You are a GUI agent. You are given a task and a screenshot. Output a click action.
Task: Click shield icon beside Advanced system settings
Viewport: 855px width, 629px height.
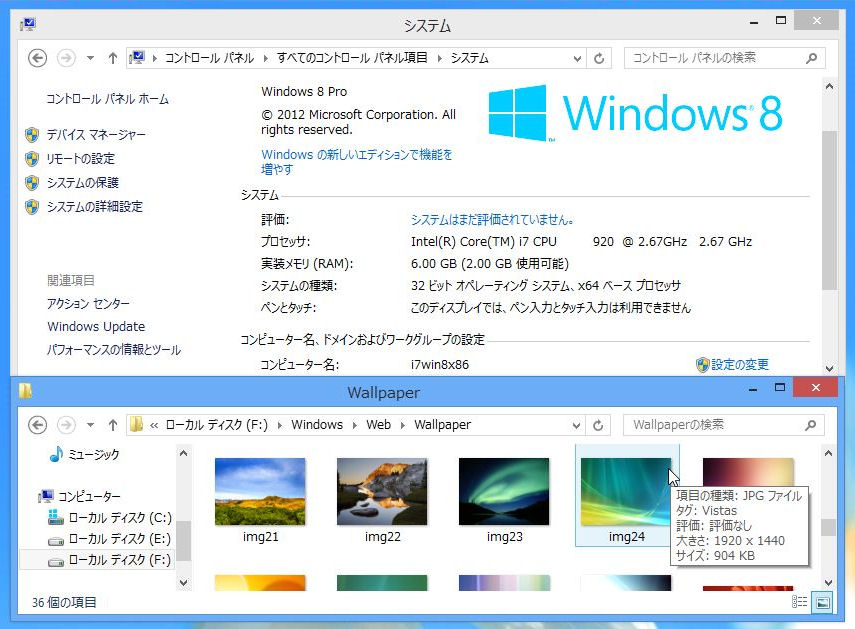(32, 207)
